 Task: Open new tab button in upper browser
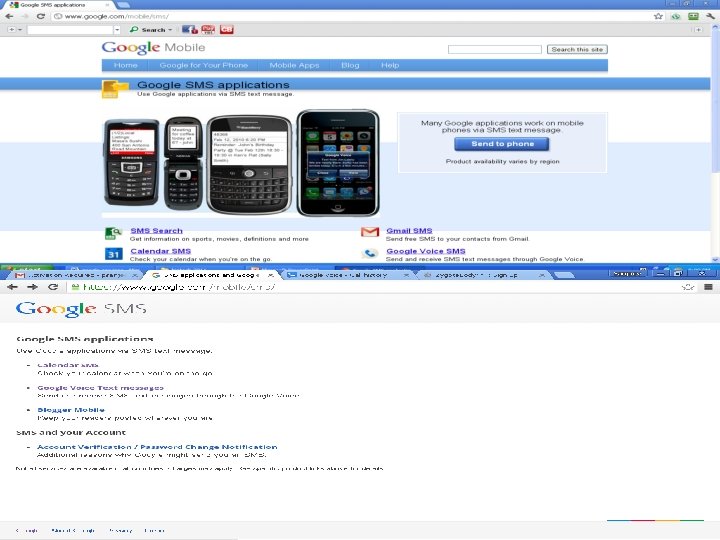(x=123, y=5)
